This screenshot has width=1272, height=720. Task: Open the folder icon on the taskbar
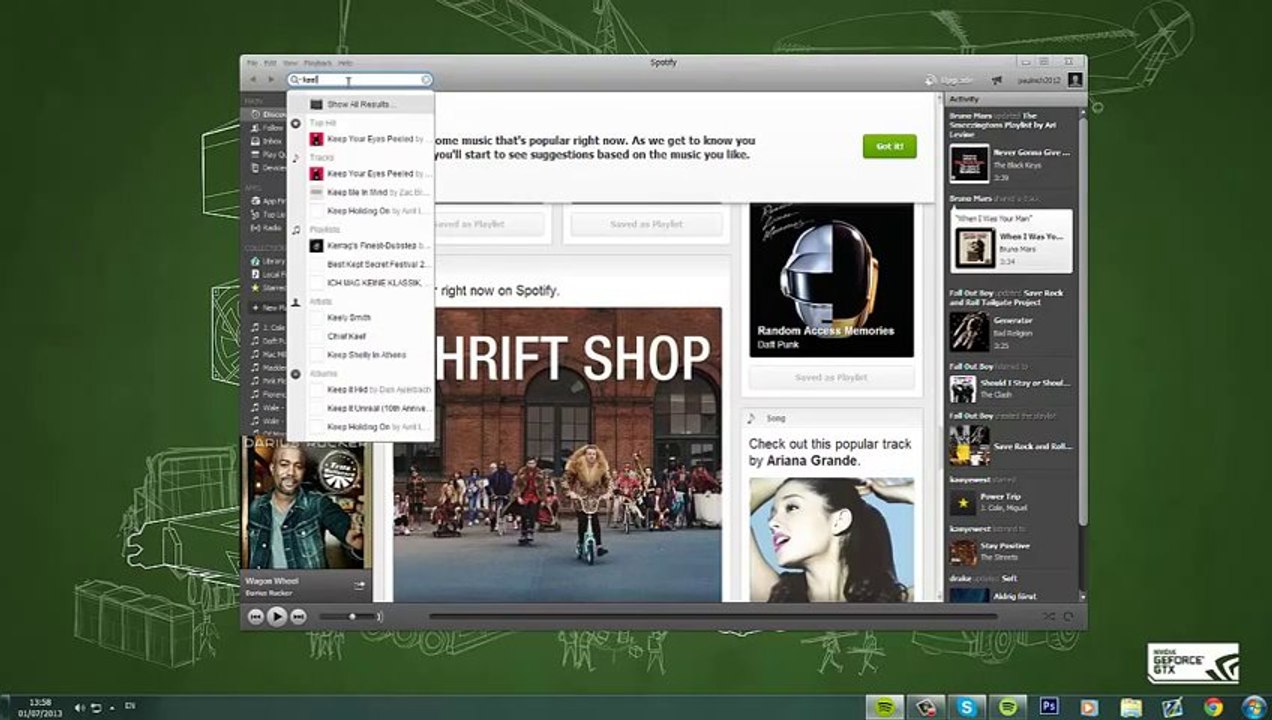click(1131, 707)
